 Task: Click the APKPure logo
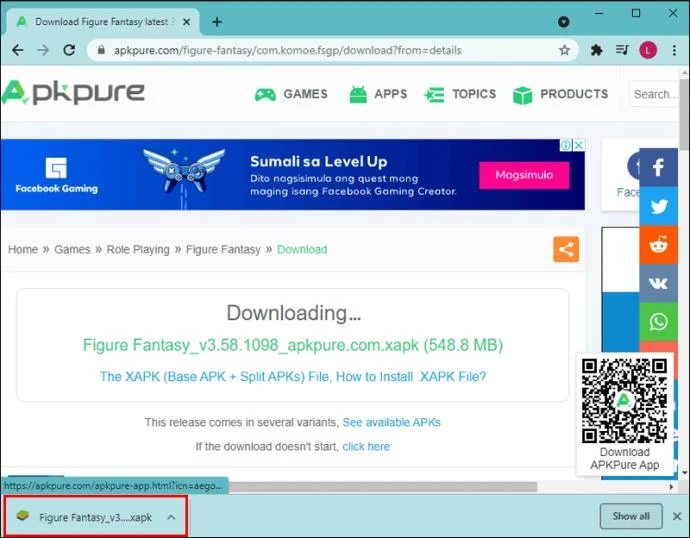[73, 93]
